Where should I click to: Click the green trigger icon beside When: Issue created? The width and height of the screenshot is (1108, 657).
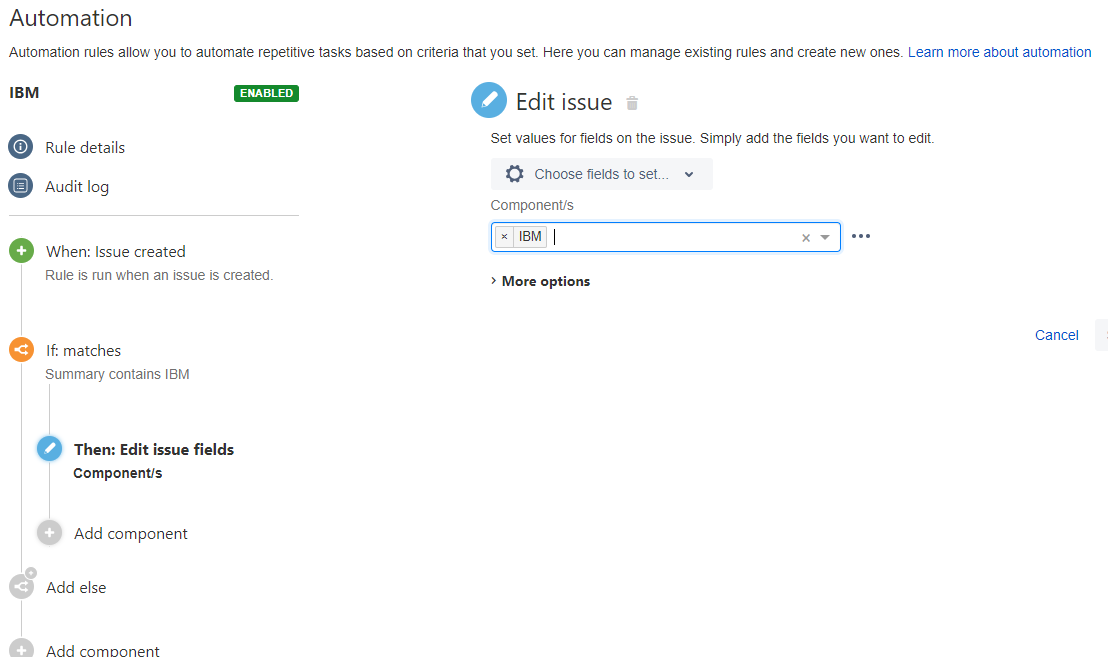click(21, 251)
